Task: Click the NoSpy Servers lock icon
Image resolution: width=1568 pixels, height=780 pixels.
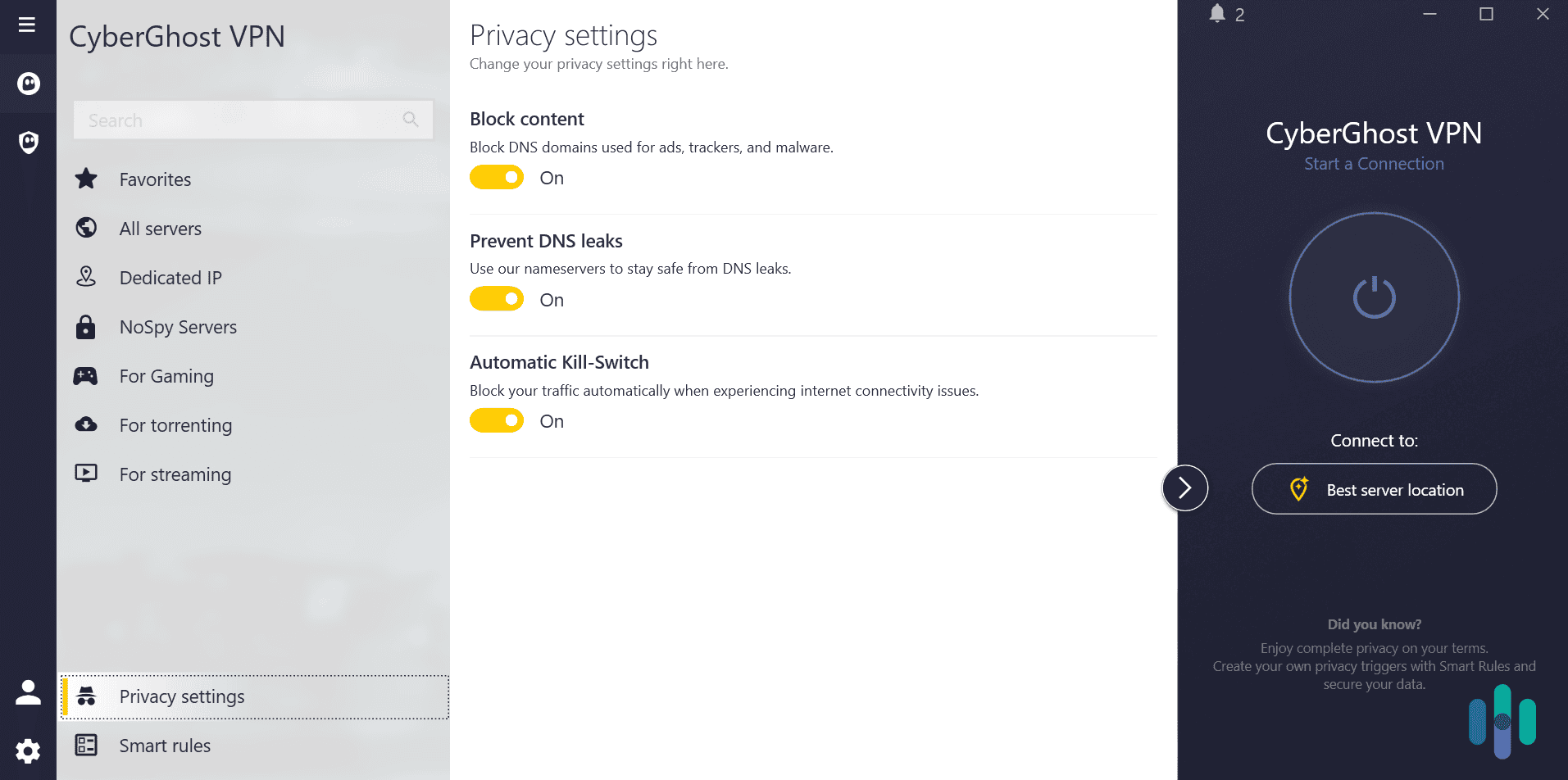Action: (85, 326)
